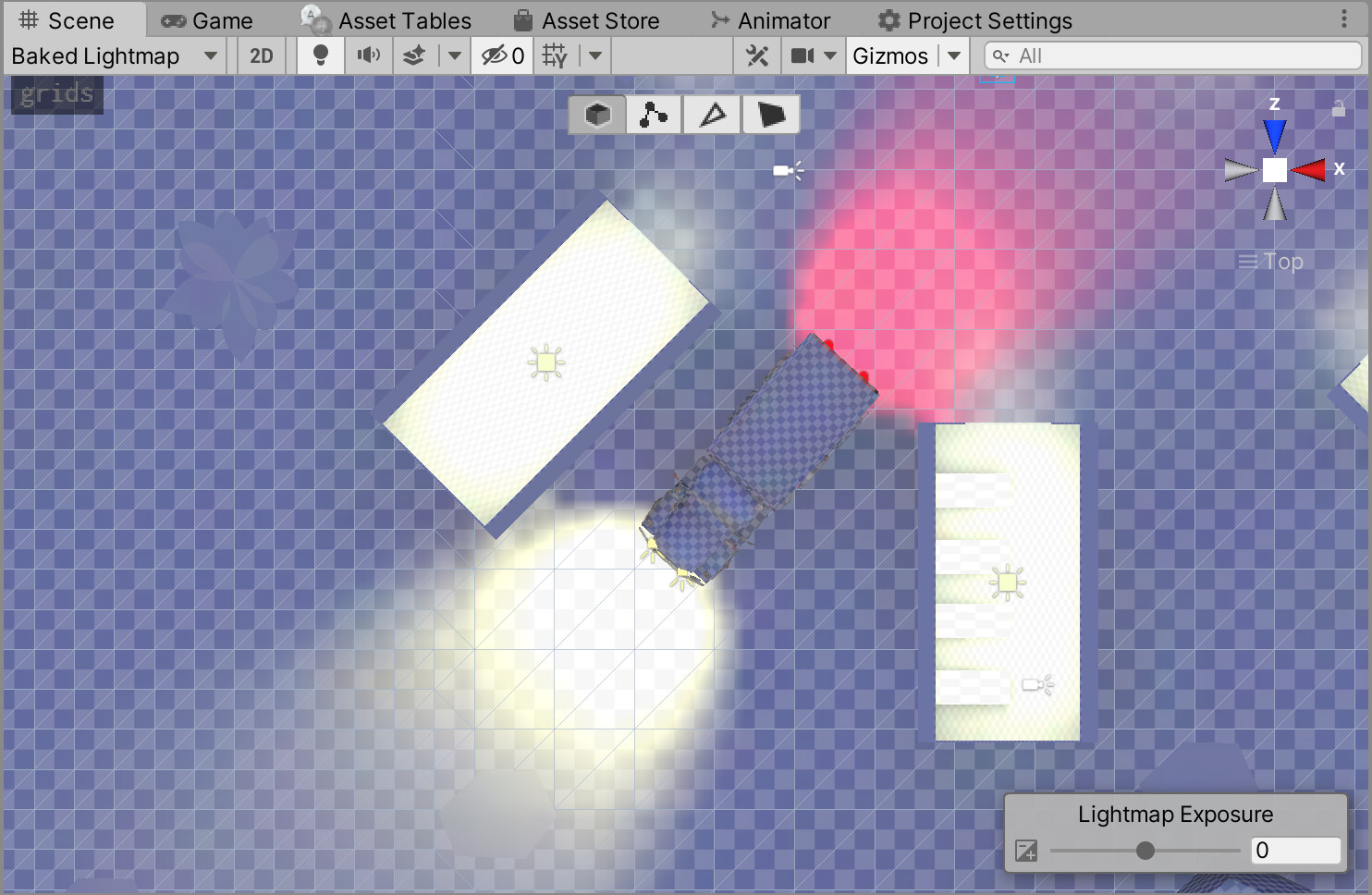
Task: Select the checkered truck object
Action: [762, 459]
